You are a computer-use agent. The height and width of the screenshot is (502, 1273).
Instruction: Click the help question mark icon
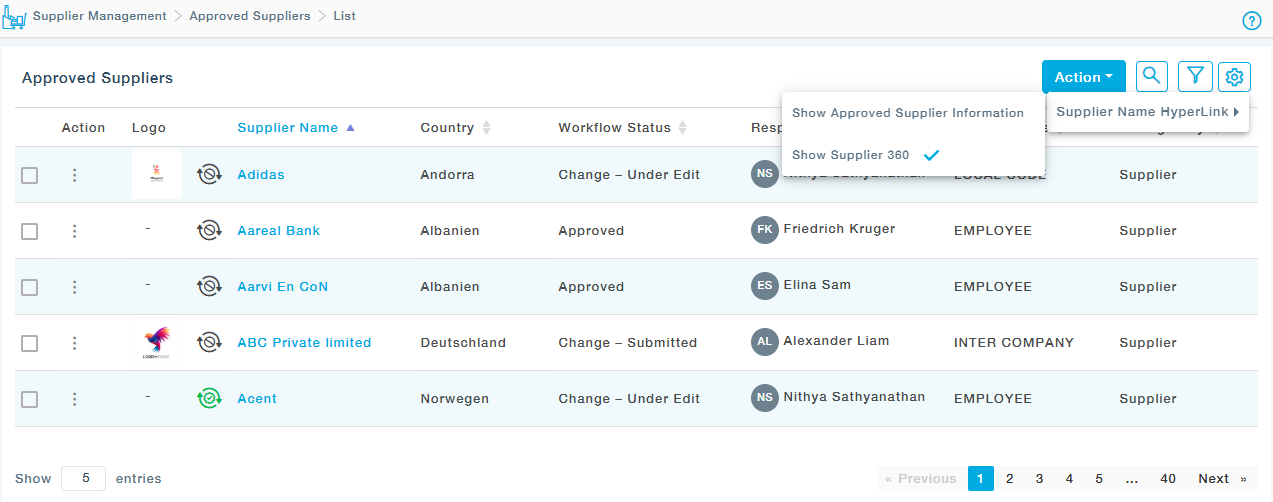tap(1251, 21)
